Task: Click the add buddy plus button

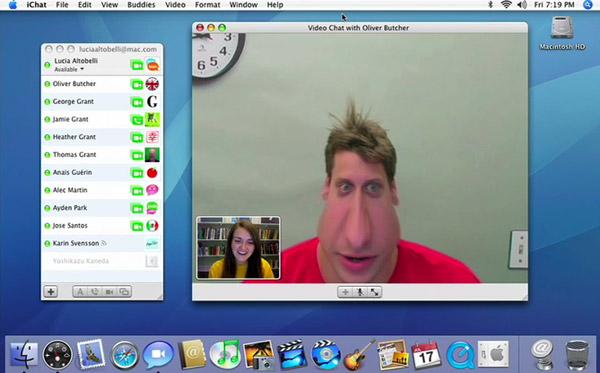Action: coord(51,292)
